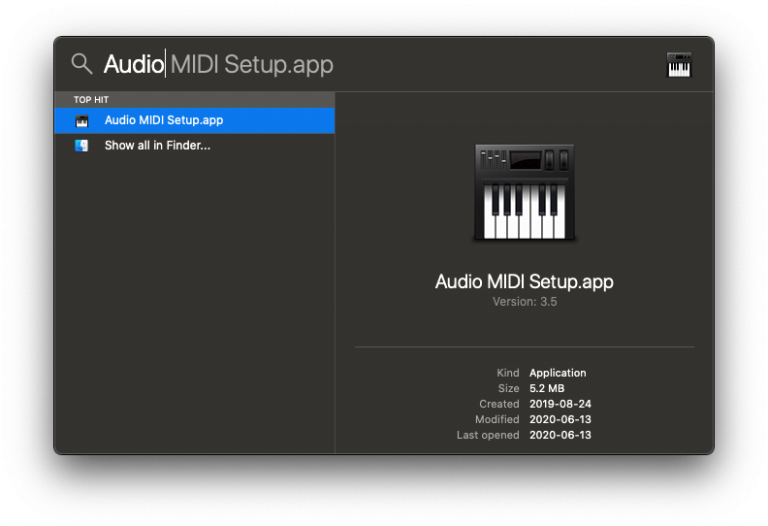Image resolution: width=768 pixels, height=526 pixels.
Task: Click the Audio MIDI Setup.app preview title
Action: [x=524, y=282]
